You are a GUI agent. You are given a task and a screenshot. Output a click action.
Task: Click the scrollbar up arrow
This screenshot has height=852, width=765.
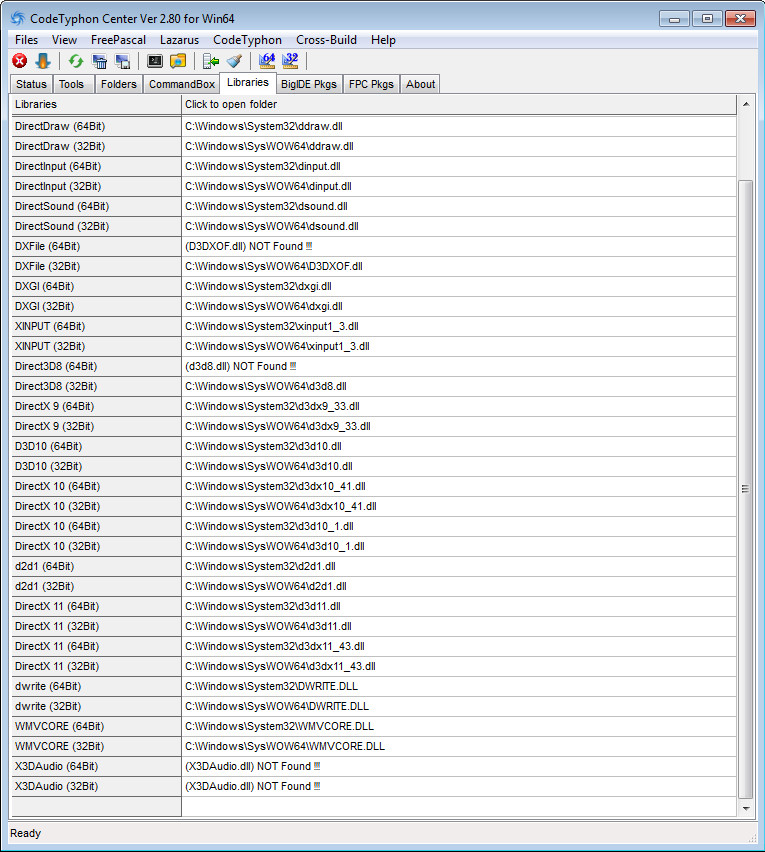tap(746, 104)
